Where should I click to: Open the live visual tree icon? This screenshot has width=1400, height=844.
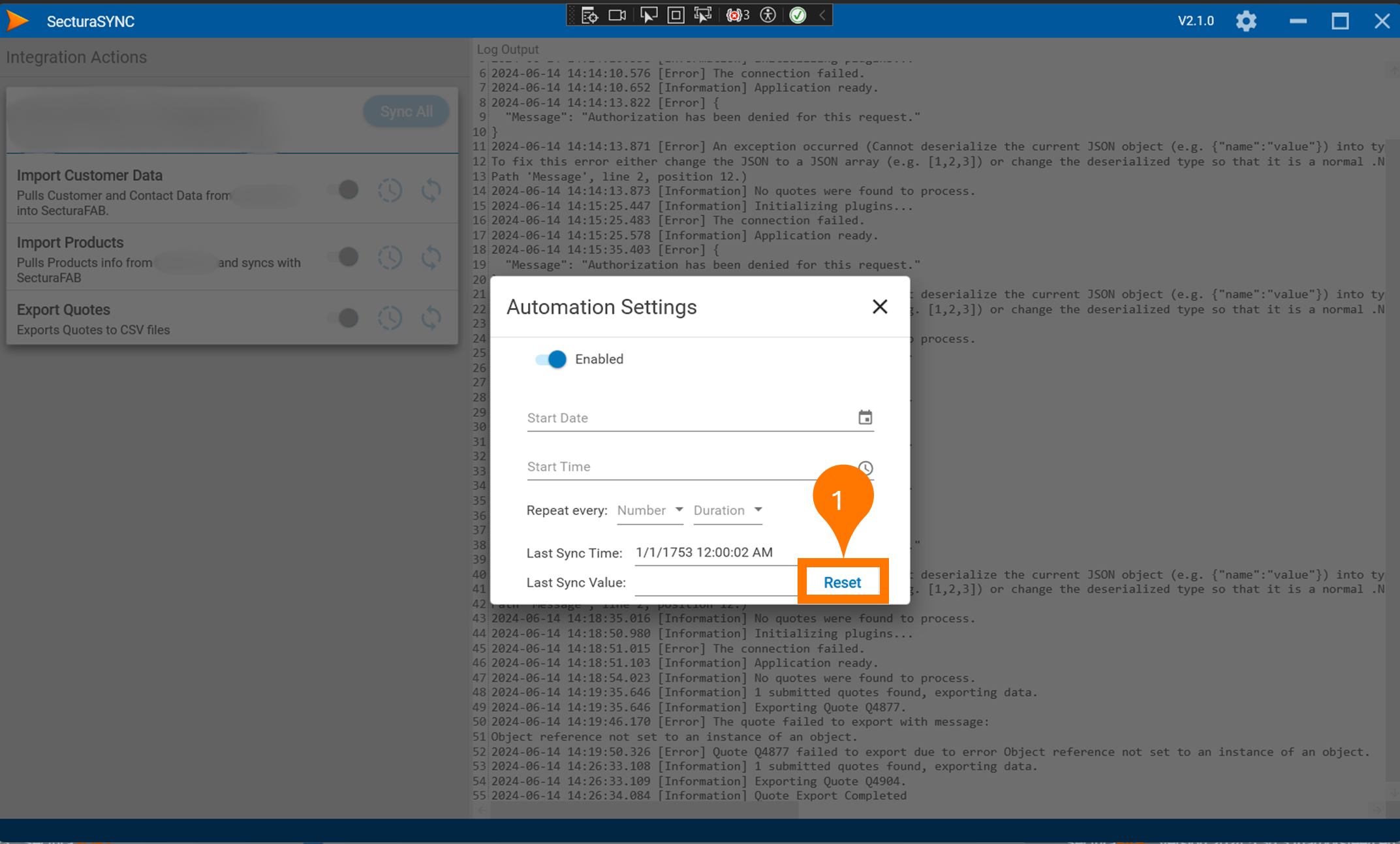click(x=589, y=15)
